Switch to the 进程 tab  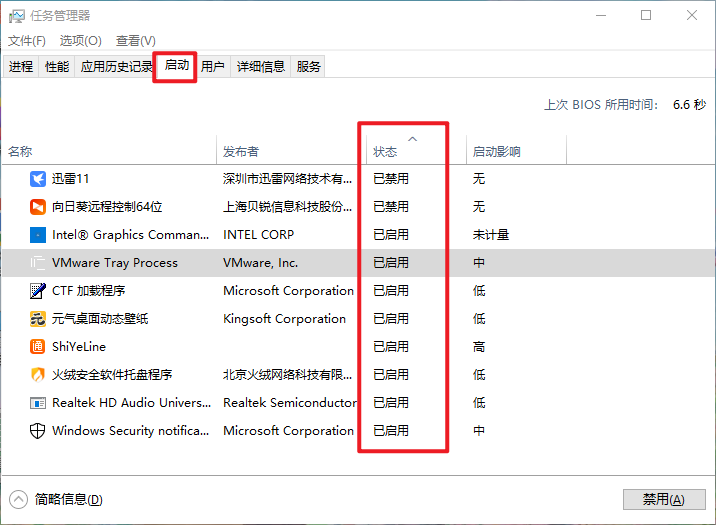click(21, 67)
